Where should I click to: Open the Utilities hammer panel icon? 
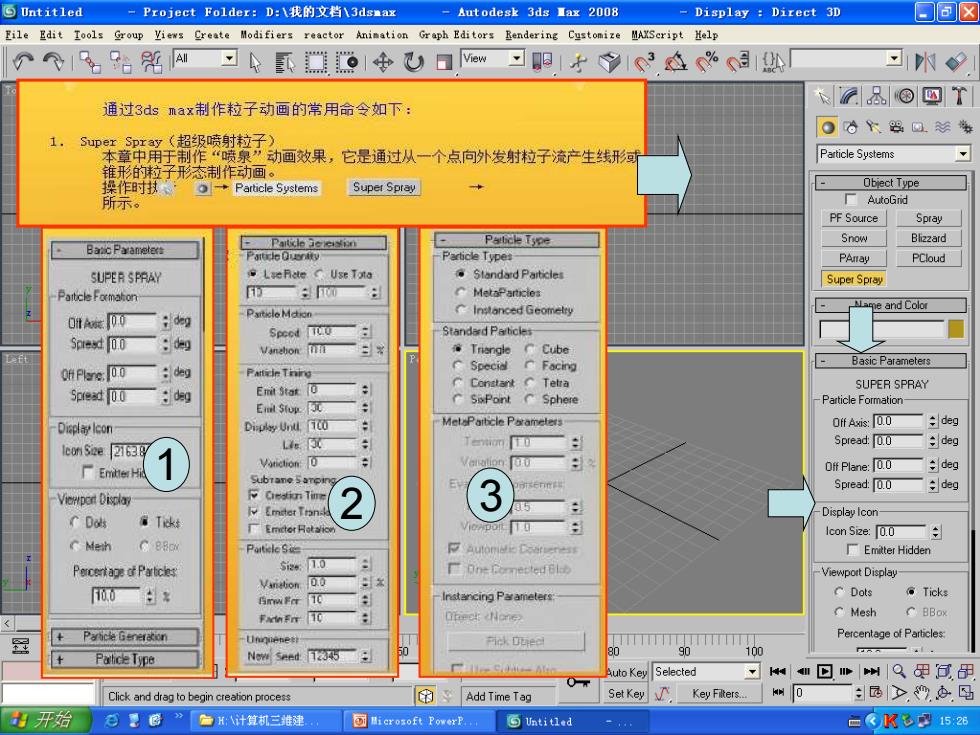(959, 96)
